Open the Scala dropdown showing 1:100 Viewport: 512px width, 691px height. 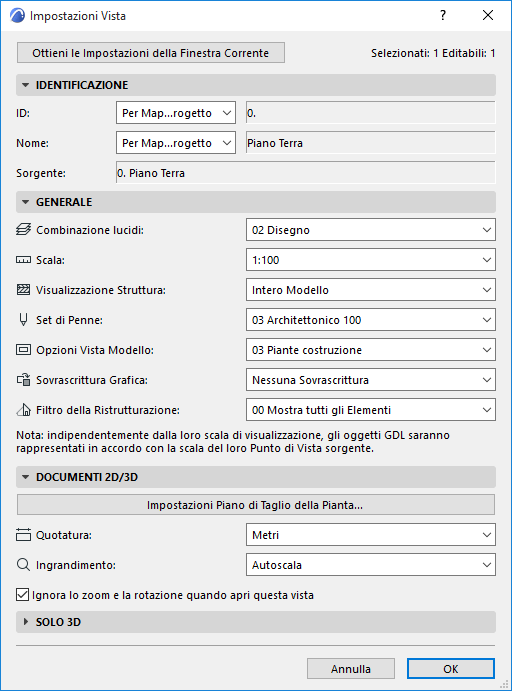coord(371,260)
